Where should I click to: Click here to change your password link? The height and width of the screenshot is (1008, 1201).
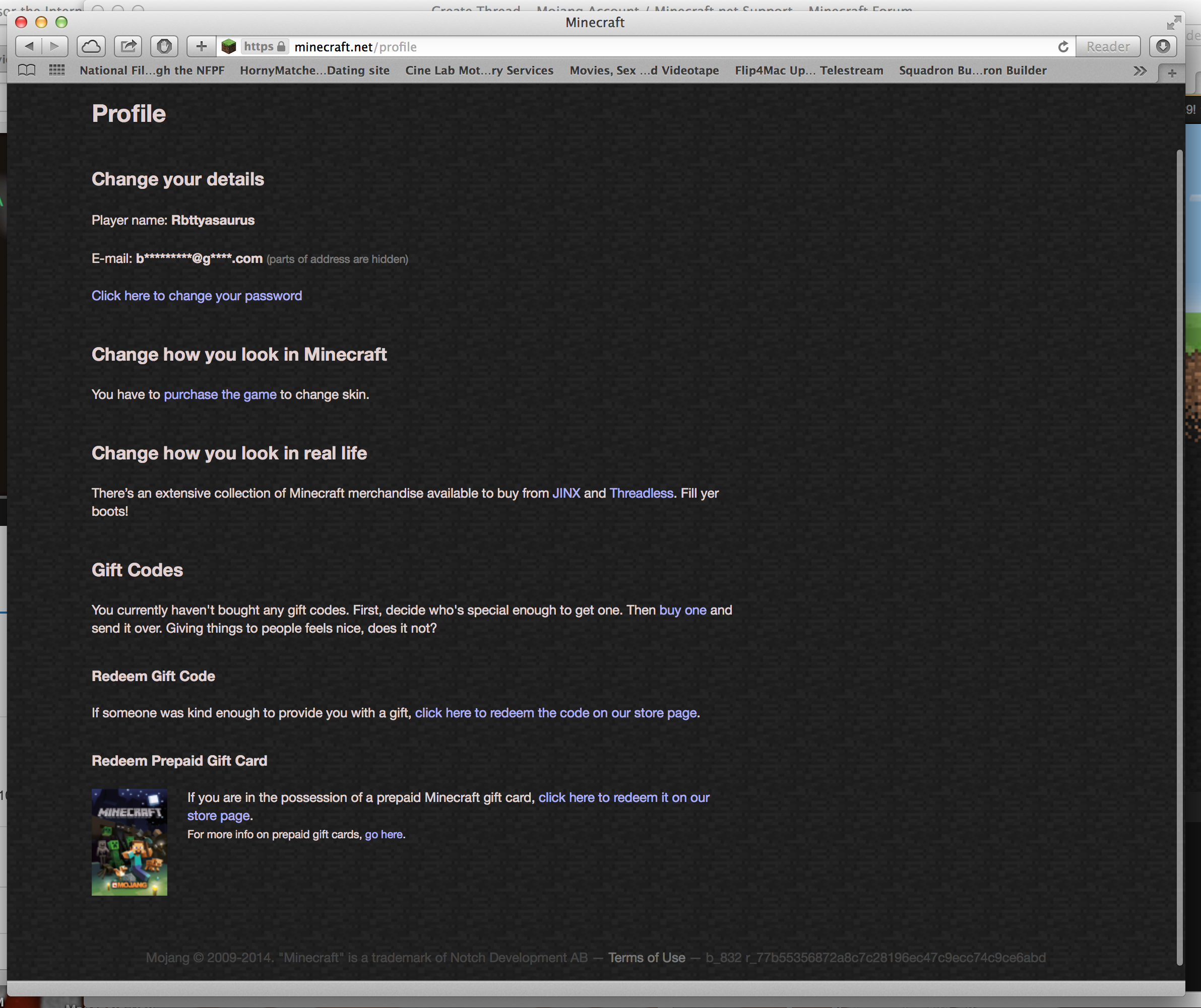click(x=197, y=296)
